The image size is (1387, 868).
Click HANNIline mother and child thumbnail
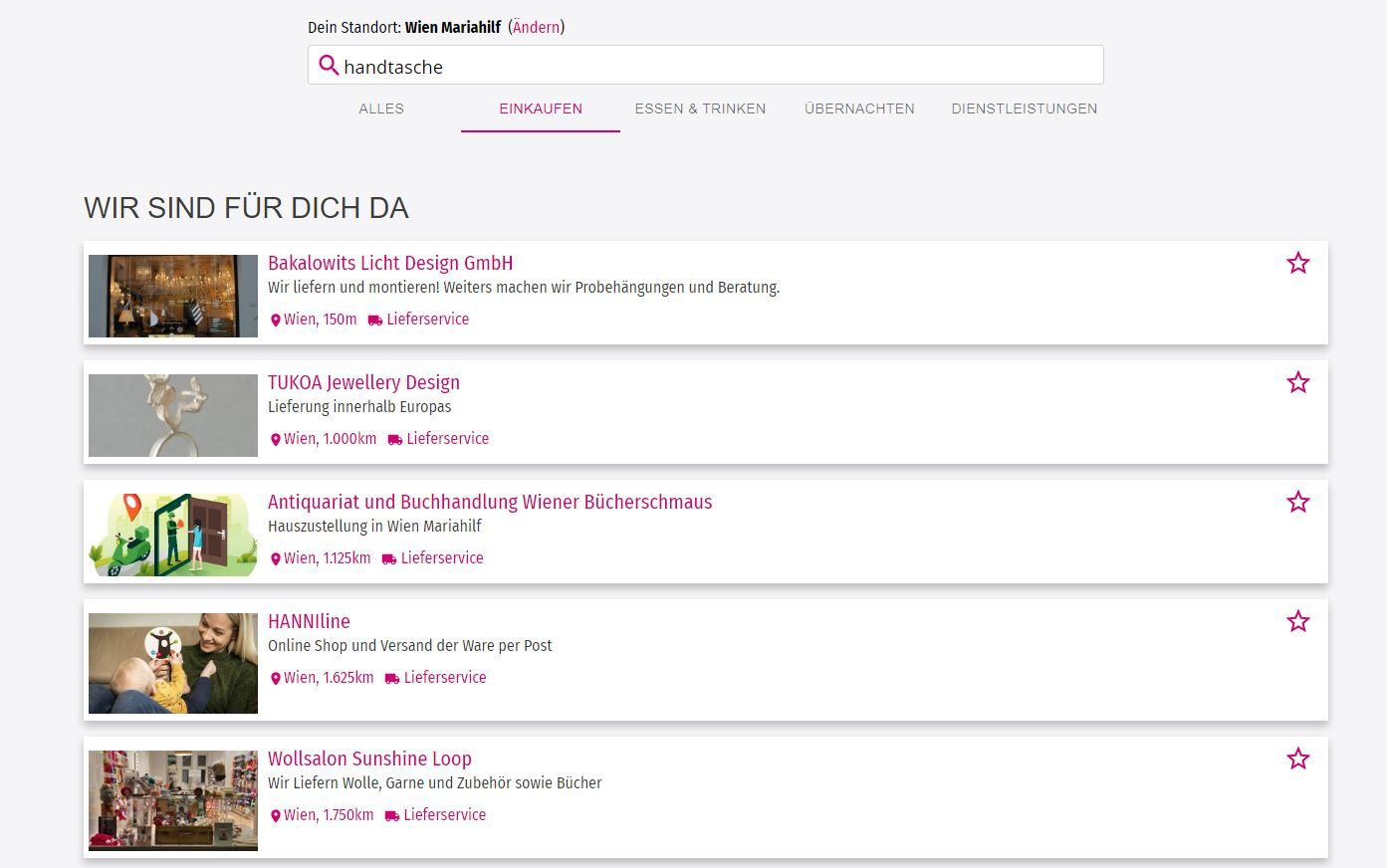tap(173, 663)
